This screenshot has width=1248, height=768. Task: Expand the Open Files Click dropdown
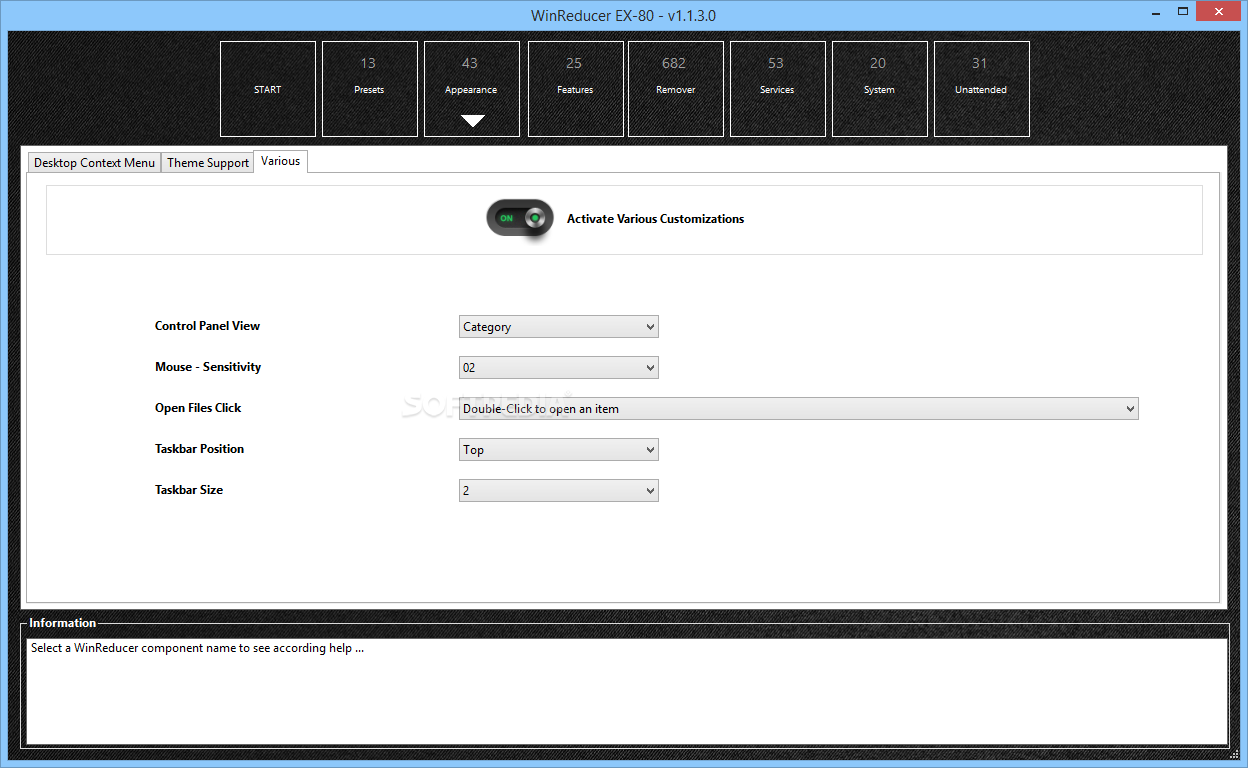pos(799,409)
